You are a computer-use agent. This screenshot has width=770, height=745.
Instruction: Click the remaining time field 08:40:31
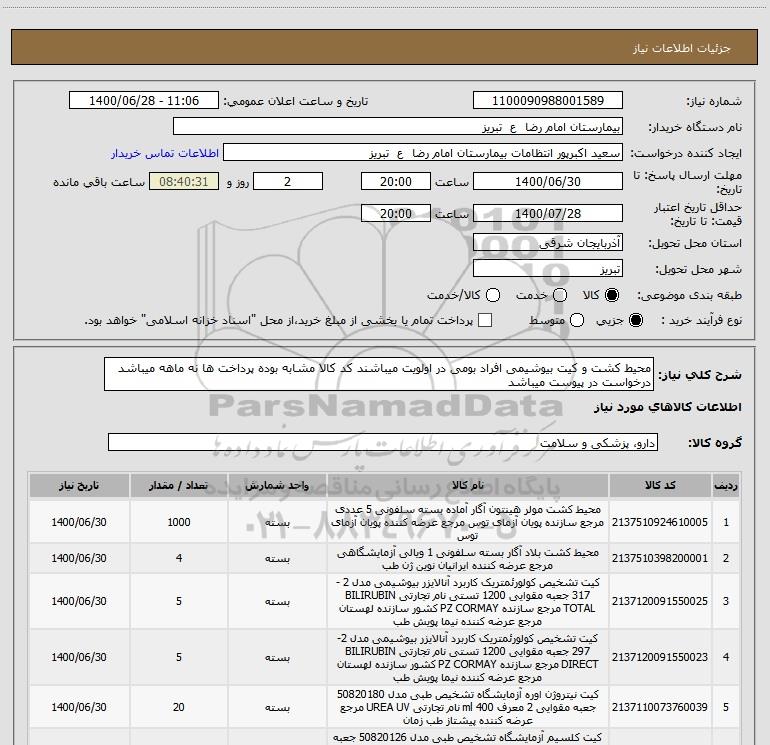click(184, 181)
